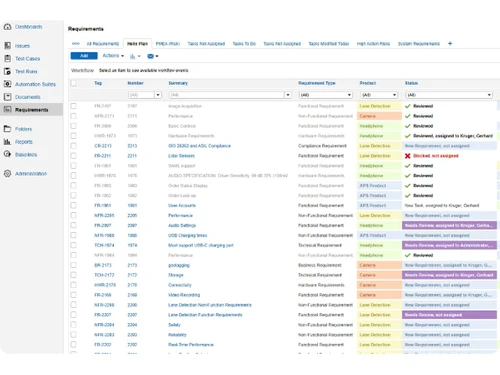Click purple Needs Review status on FR-2207
This screenshot has height=375, width=500.
coord(449,315)
